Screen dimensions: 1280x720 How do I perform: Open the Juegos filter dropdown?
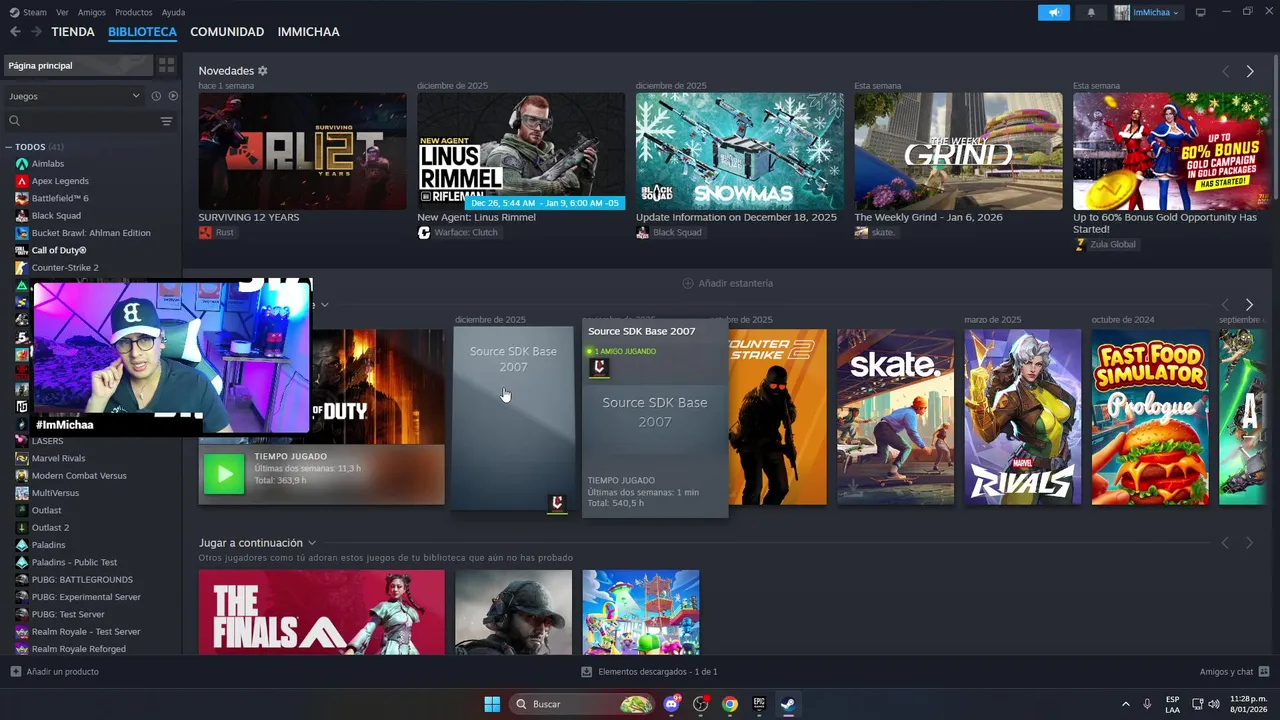pos(75,96)
